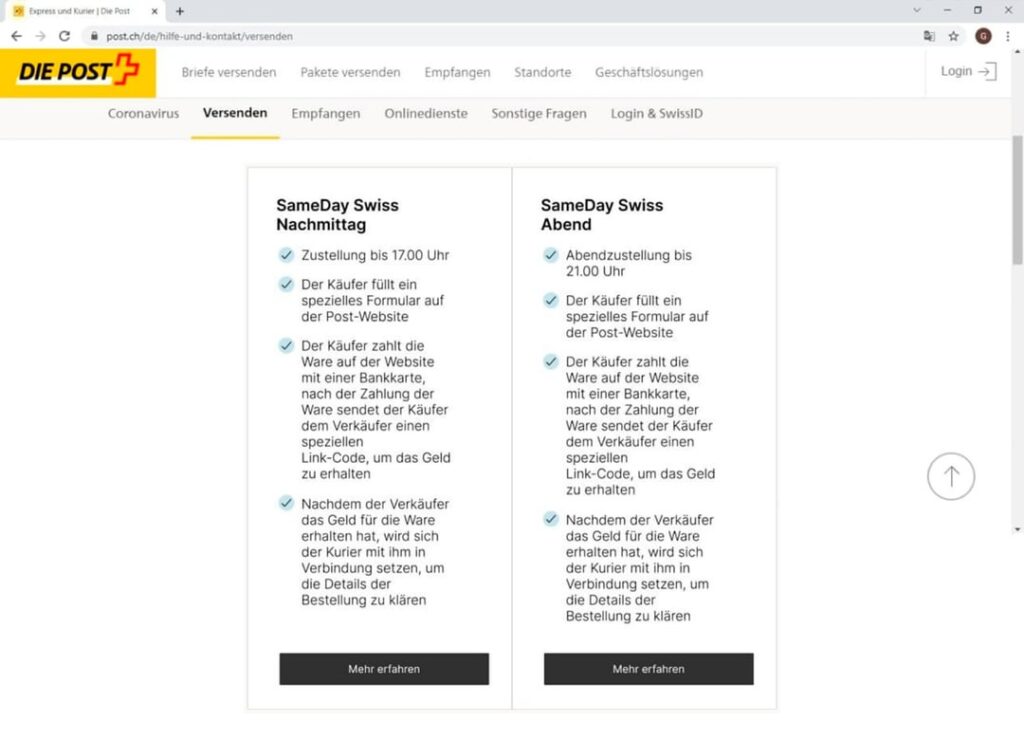Open the translate page icon
The width and height of the screenshot is (1024, 740).
pyautogui.click(x=929, y=36)
